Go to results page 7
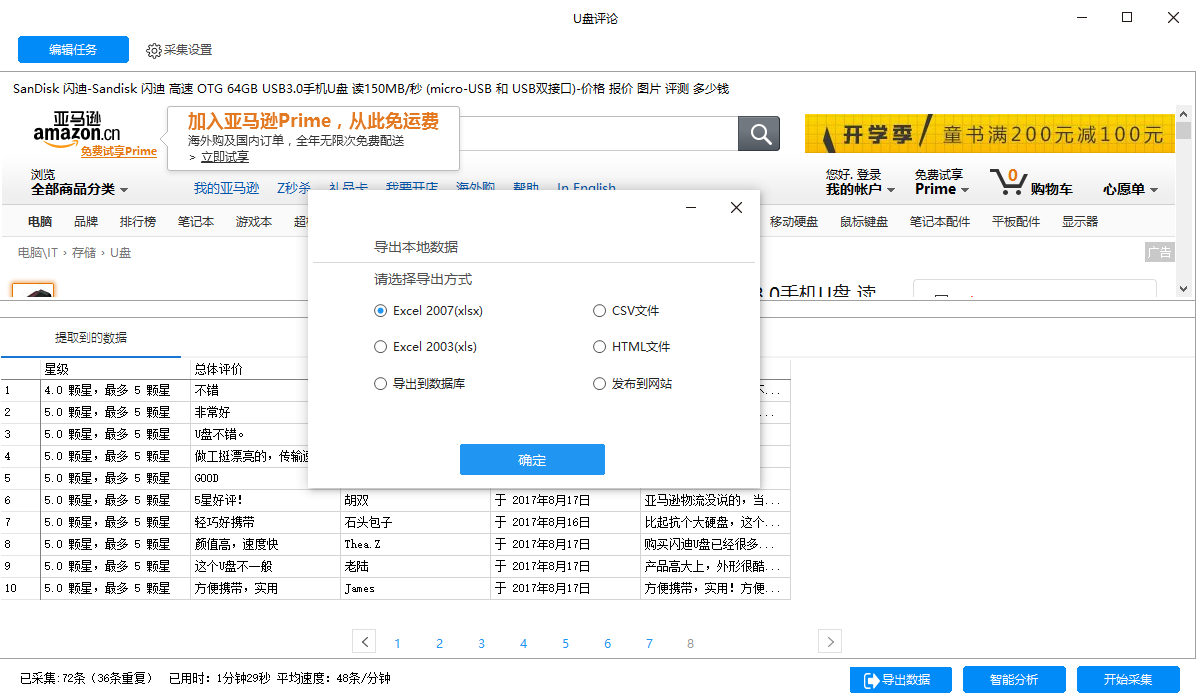The width and height of the screenshot is (1196, 698). [649, 644]
